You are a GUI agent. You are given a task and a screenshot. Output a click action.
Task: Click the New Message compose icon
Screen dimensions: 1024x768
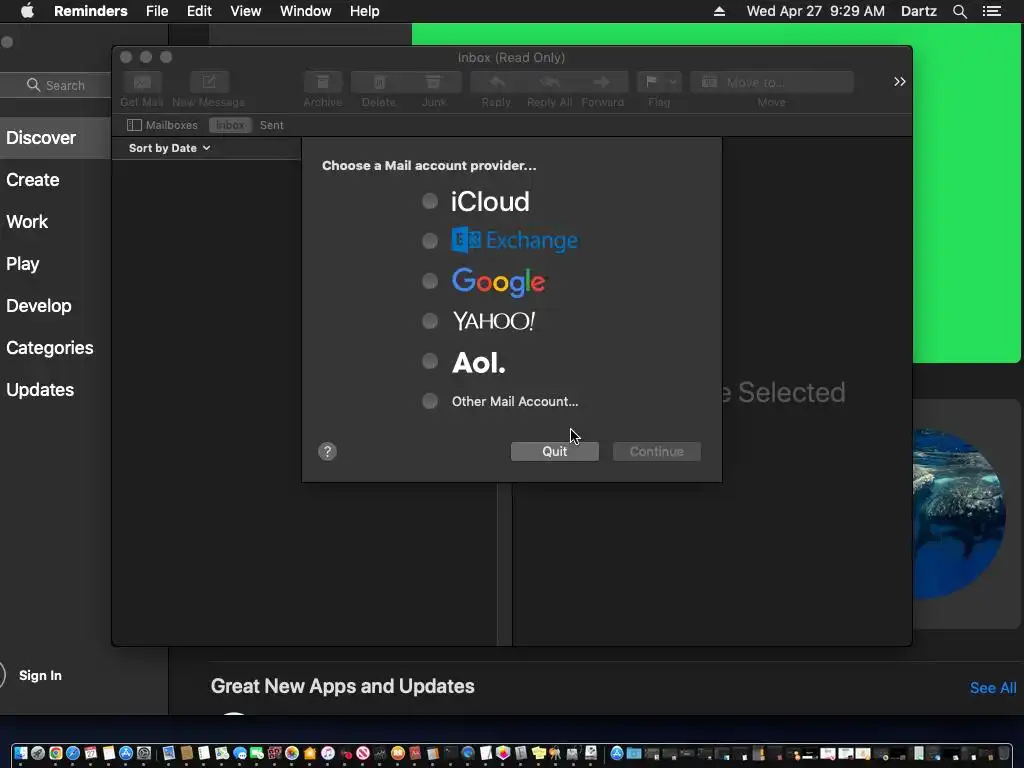[x=209, y=82]
